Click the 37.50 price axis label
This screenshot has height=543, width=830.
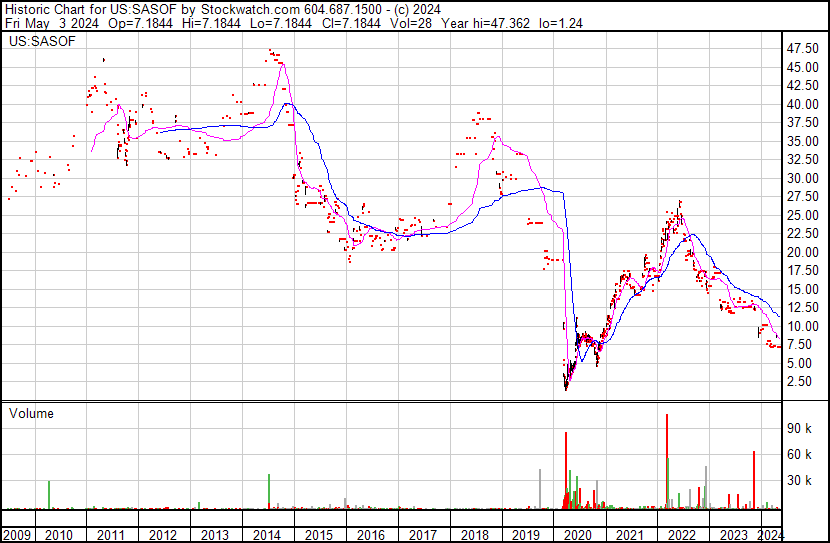click(x=802, y=123)
